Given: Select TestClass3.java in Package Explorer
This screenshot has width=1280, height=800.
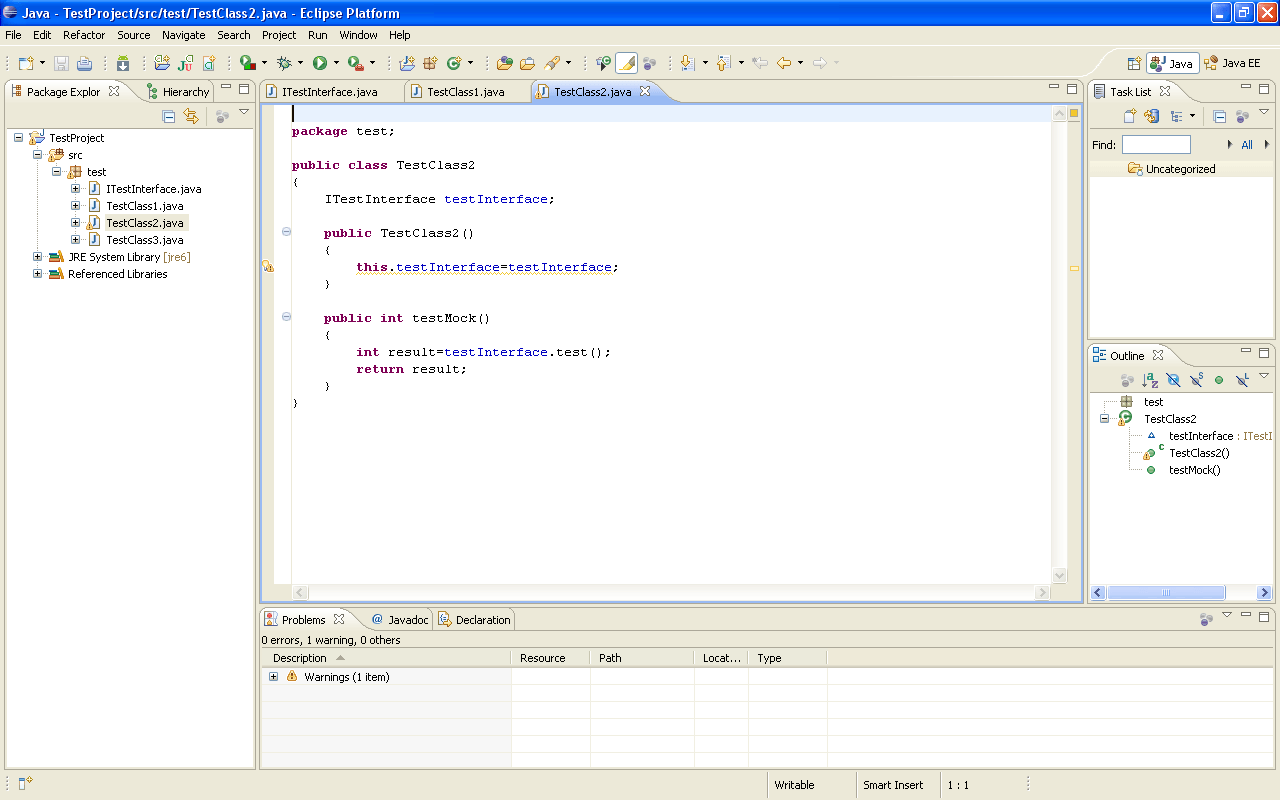Looking at the screenshot, I should pyautogui.click(x=144, y=240).
